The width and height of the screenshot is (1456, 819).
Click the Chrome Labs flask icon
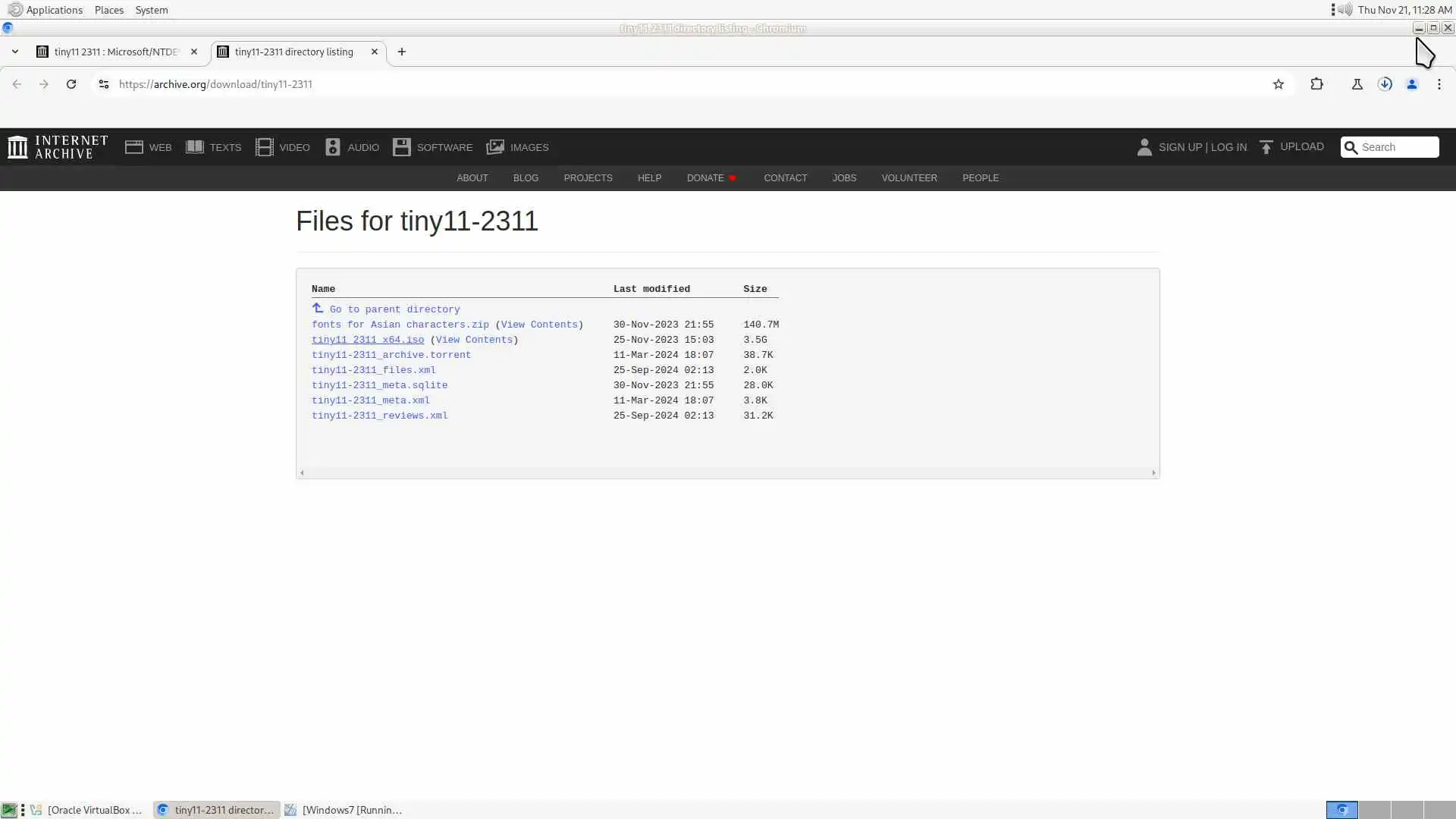coord(1357,84)
